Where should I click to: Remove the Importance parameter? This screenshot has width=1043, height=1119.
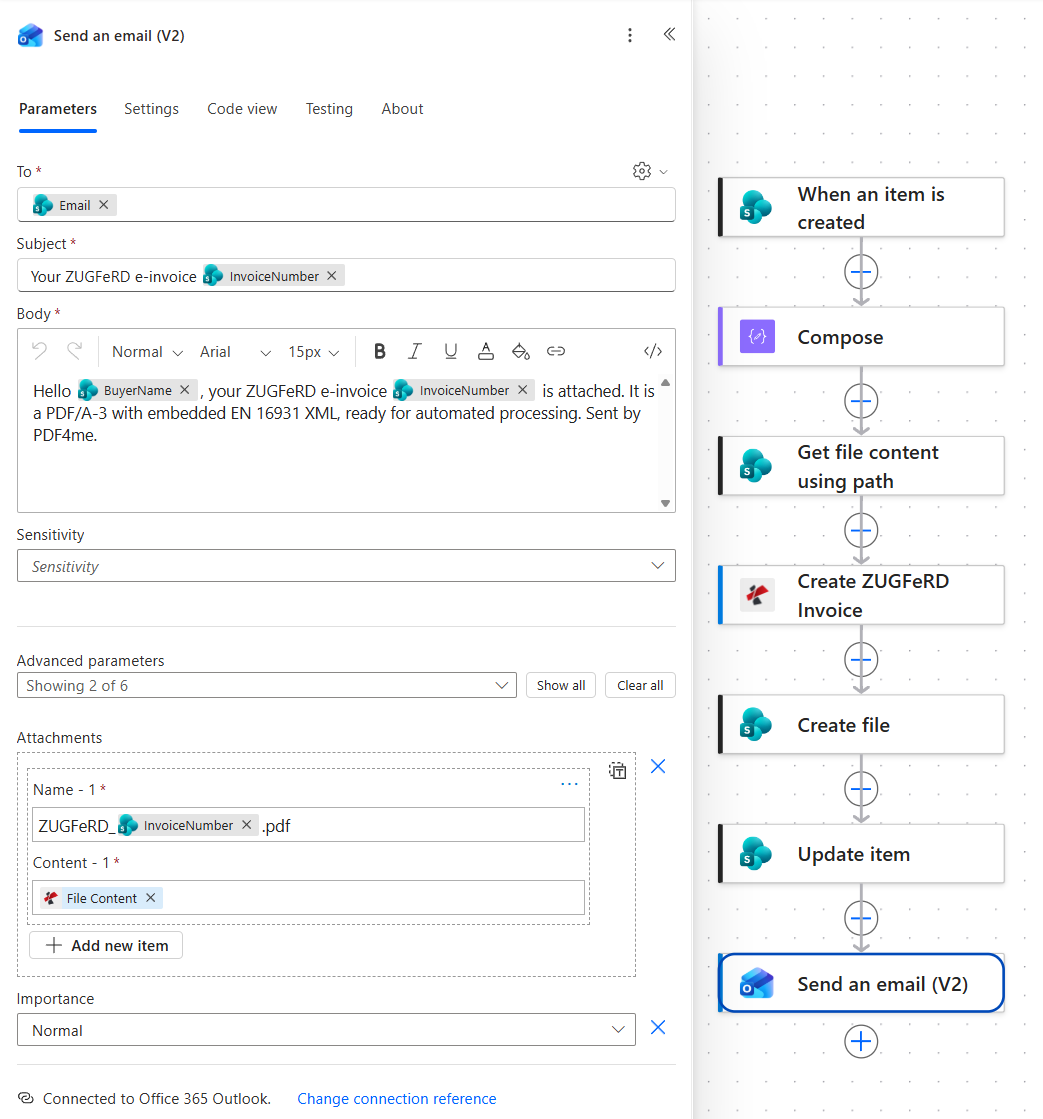658,1028
